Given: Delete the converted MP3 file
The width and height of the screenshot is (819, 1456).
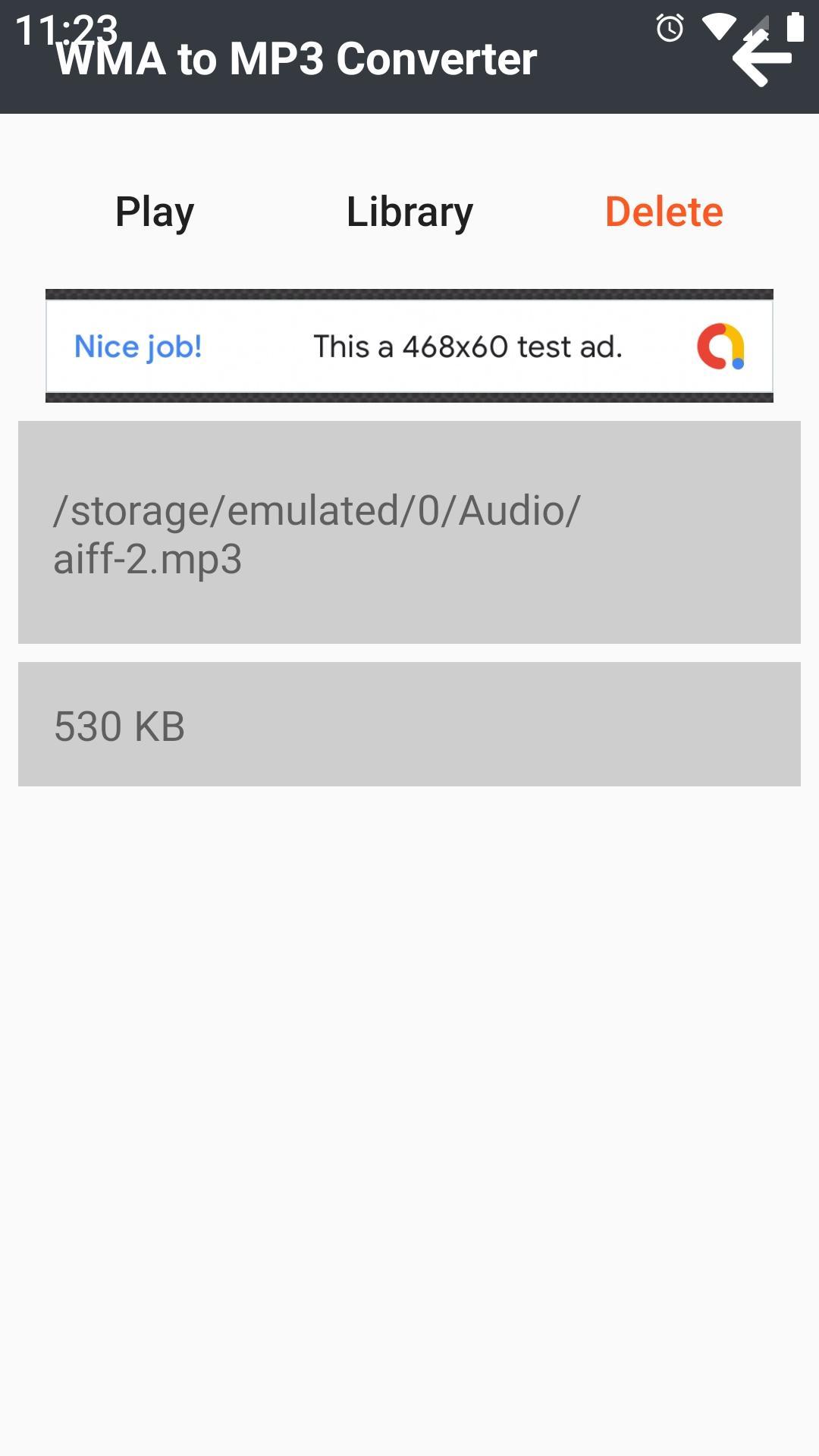Looking at the screenshot, I should [x=664, y=212].
